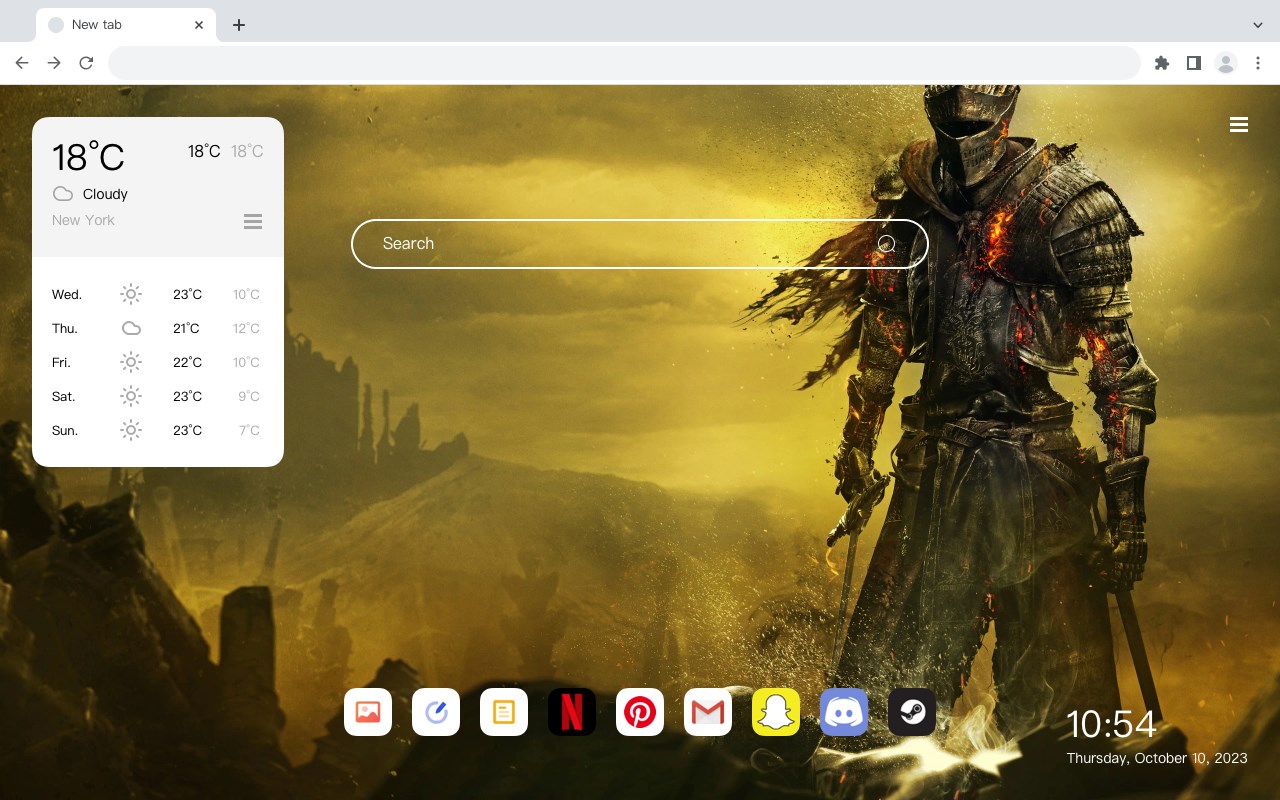This screenshot has width=1280, height=800.
Task: Select the Thu. forecast row label
Action: [65, 328]
